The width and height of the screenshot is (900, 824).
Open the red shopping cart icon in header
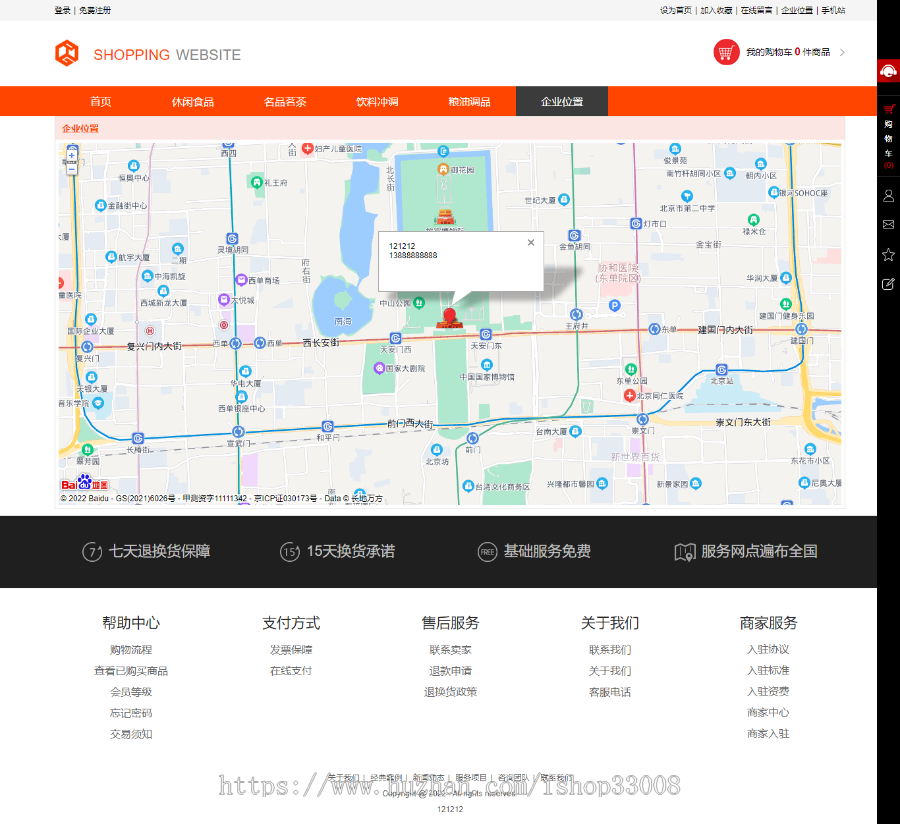pyautogui.click(x=726, y=52)
